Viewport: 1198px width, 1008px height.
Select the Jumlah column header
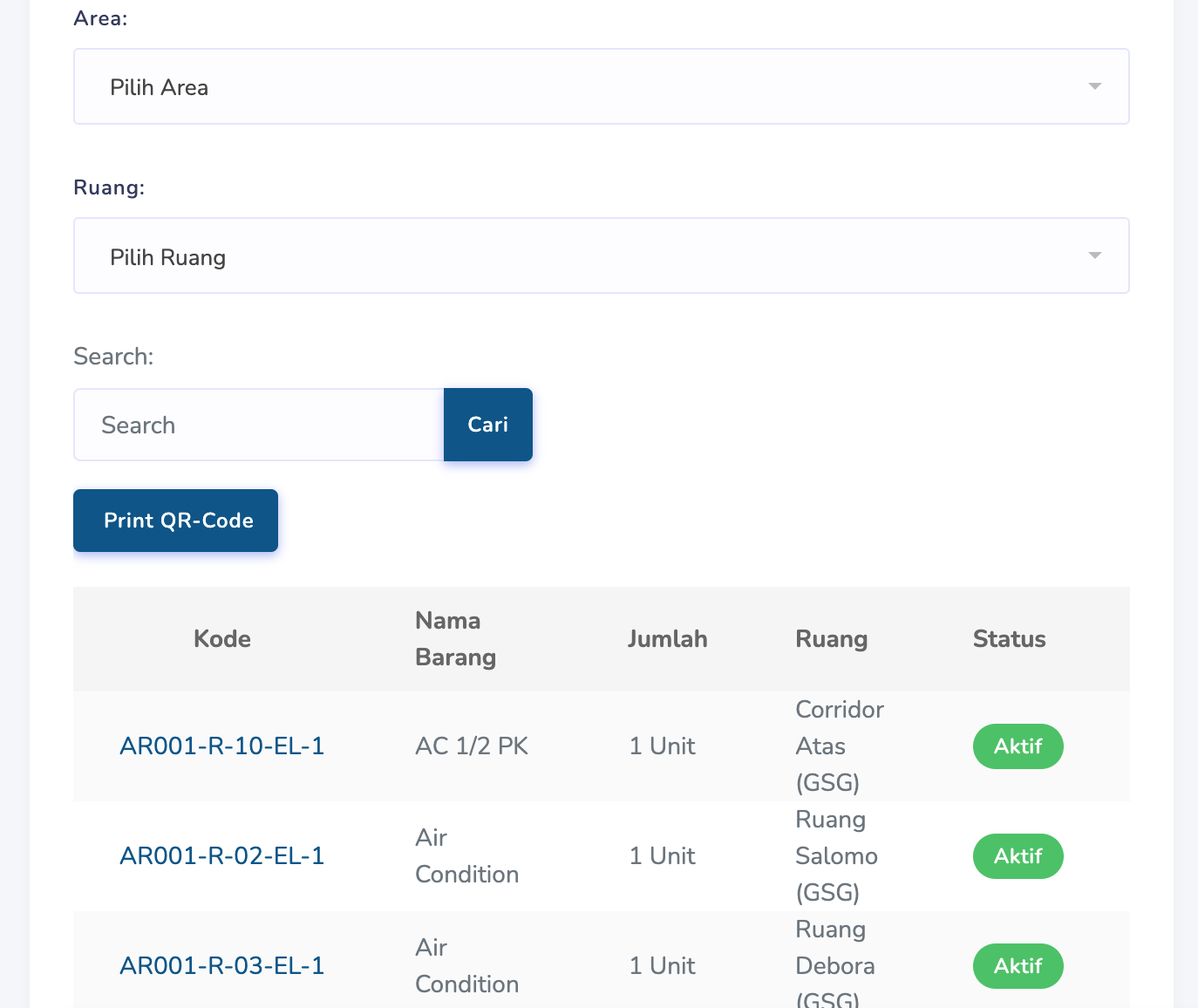(x=667, y=639)
